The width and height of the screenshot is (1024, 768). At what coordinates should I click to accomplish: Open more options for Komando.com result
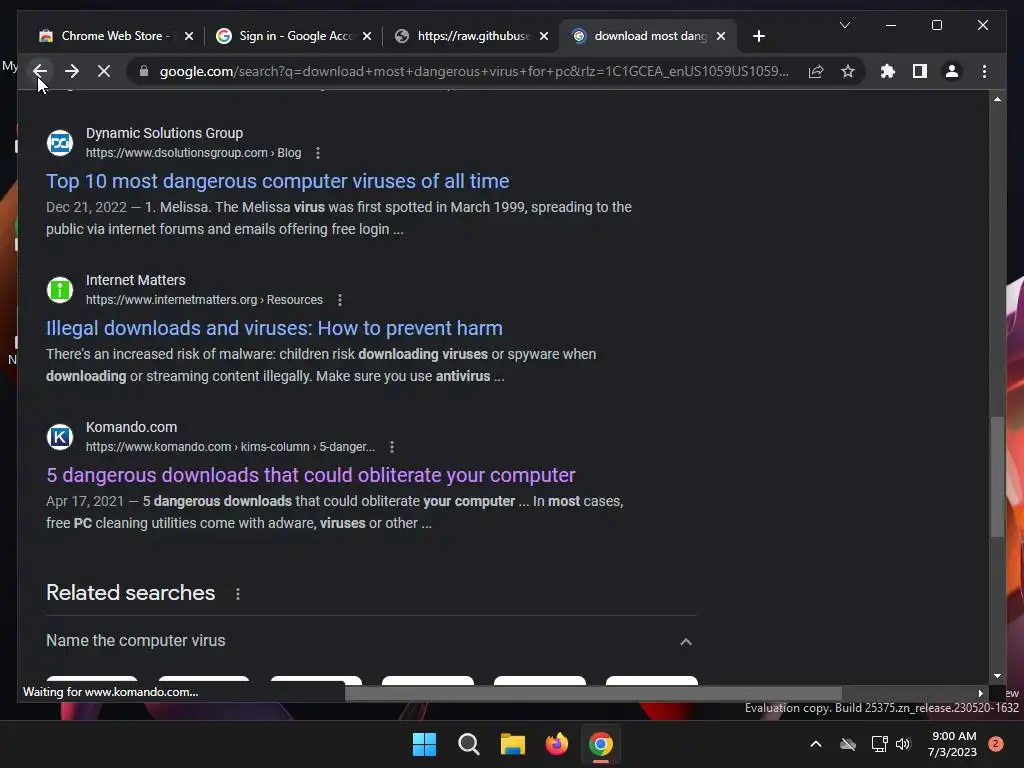point(392,447)
